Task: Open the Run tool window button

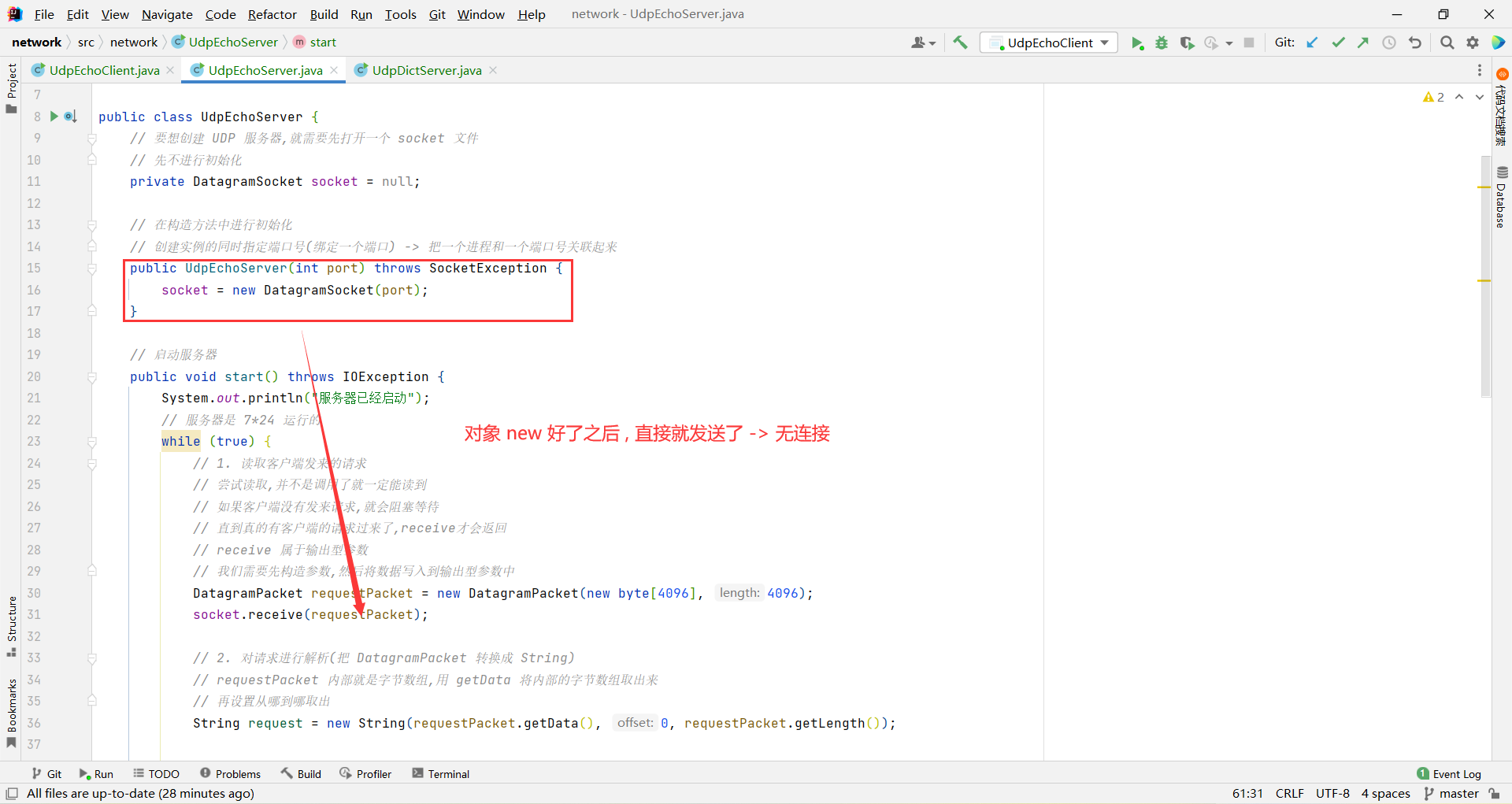Action: click(96, 774)
